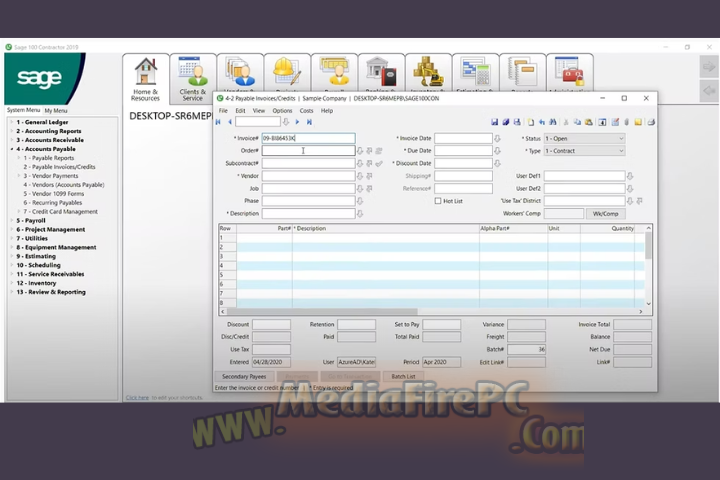Click the Paste toolbar icon
The width and height of the screenshot is (720, 480).
click(x=589, y=122)
